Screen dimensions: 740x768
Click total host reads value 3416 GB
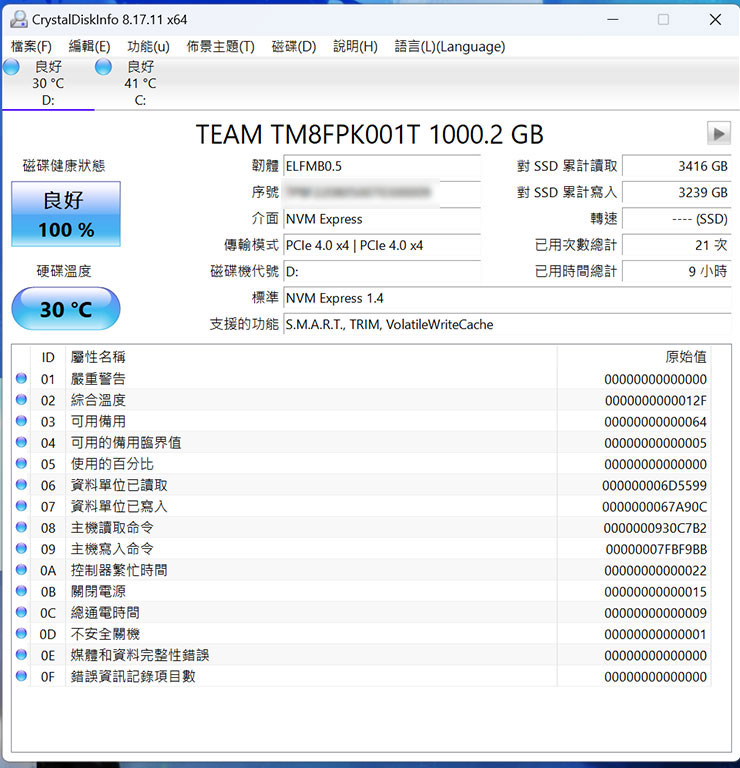[677, 167]
